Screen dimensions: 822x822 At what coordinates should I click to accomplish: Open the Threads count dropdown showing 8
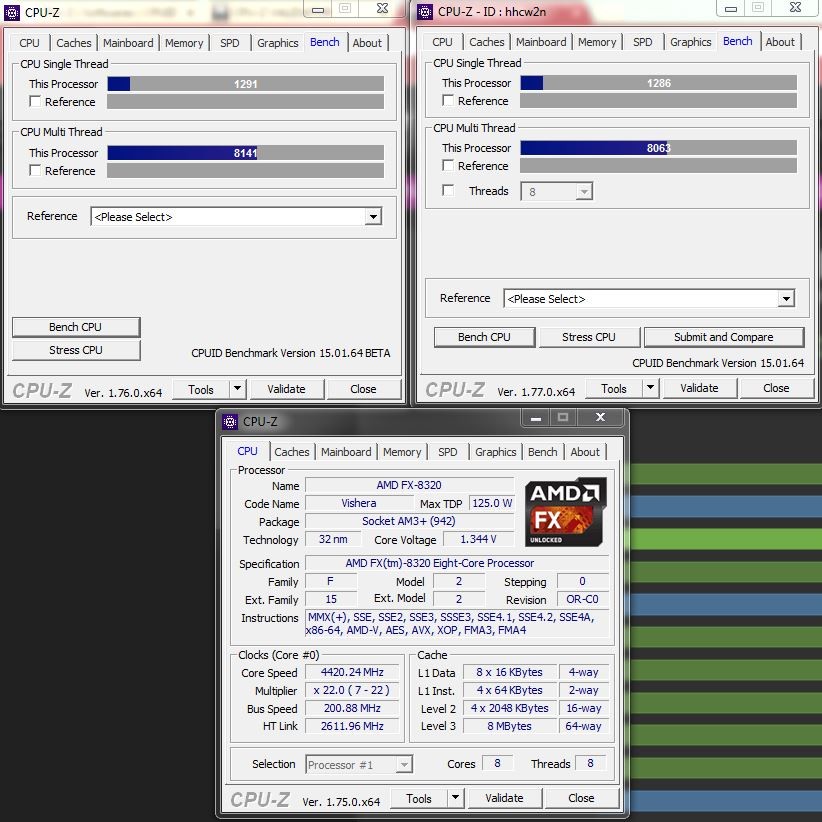click(557, 191)
